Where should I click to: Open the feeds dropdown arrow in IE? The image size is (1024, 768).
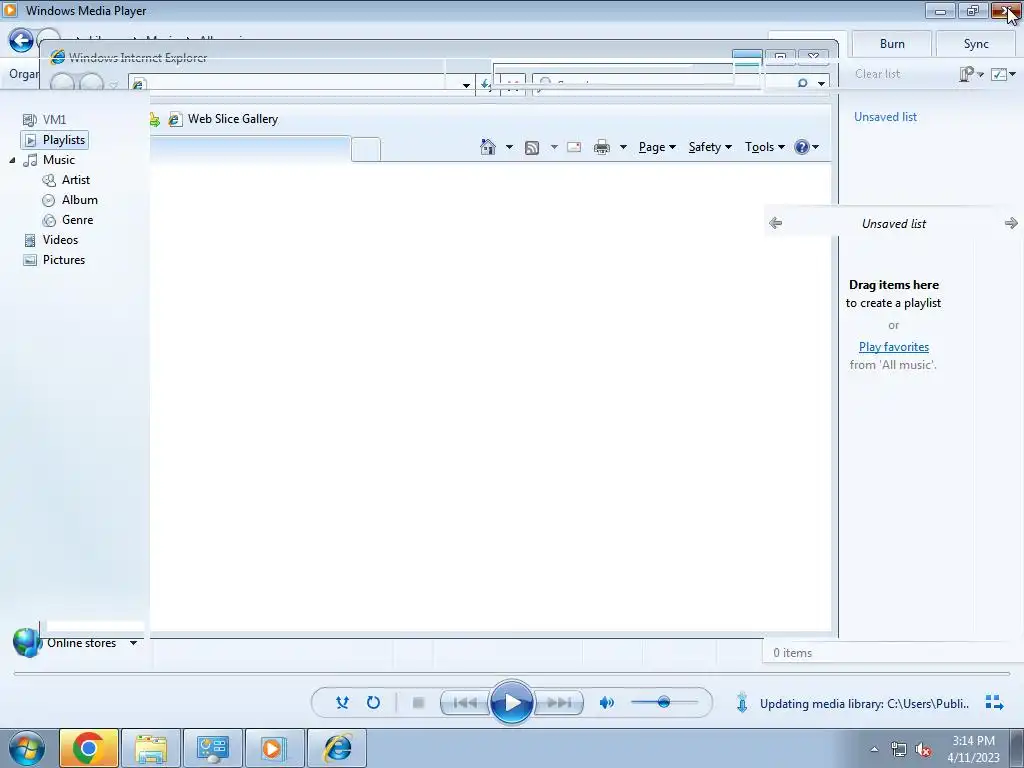pos(554,147)
